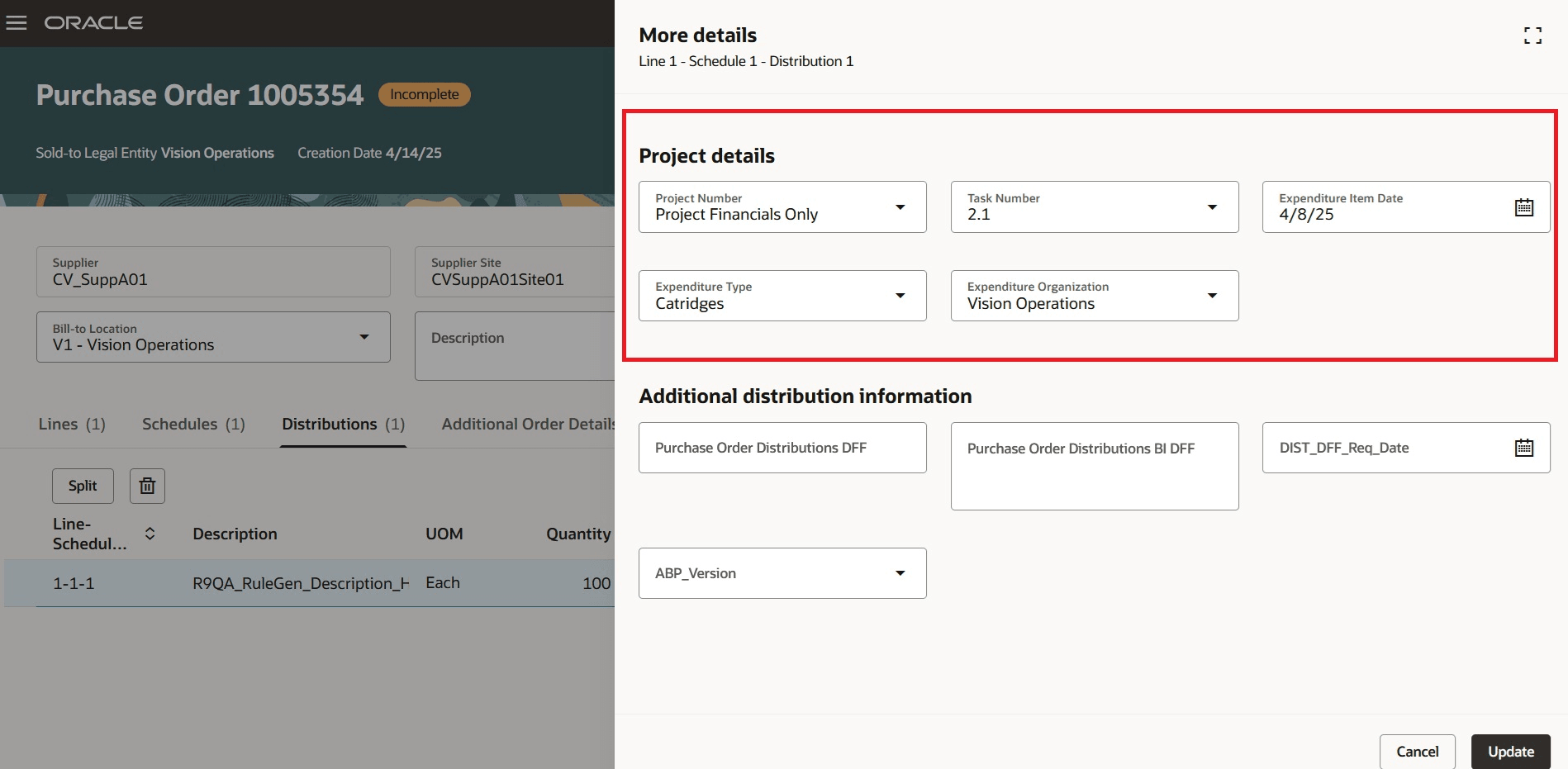The height and width of the screenshot is (769, 1568).
Task: Click the Description input field
Action: 515,346
